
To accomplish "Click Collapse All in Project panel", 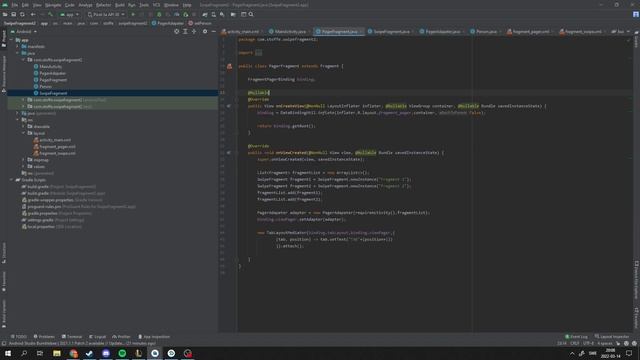I will [x=194, y=31].
